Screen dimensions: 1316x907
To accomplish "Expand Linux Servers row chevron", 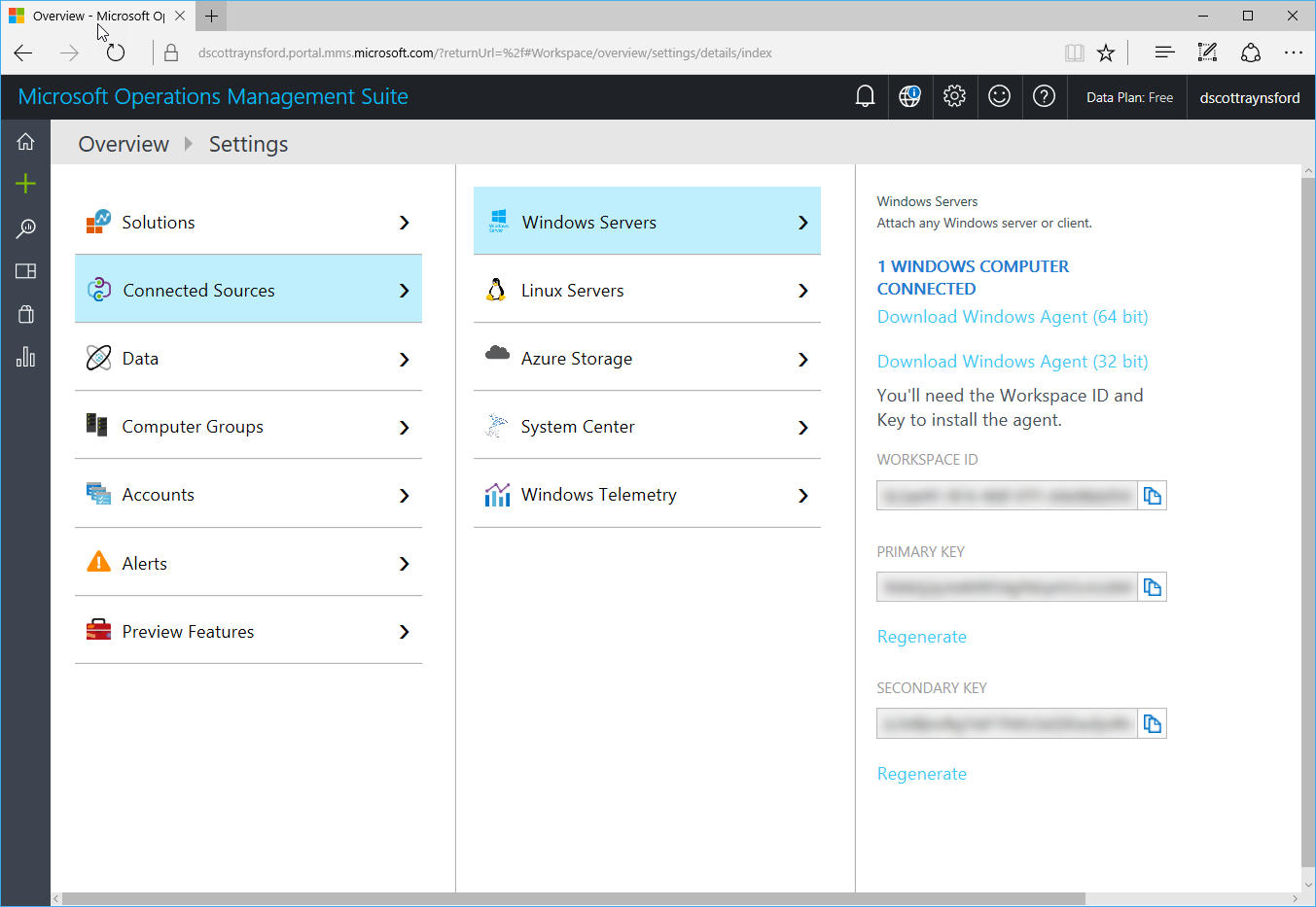I will (x=803, y=291).
